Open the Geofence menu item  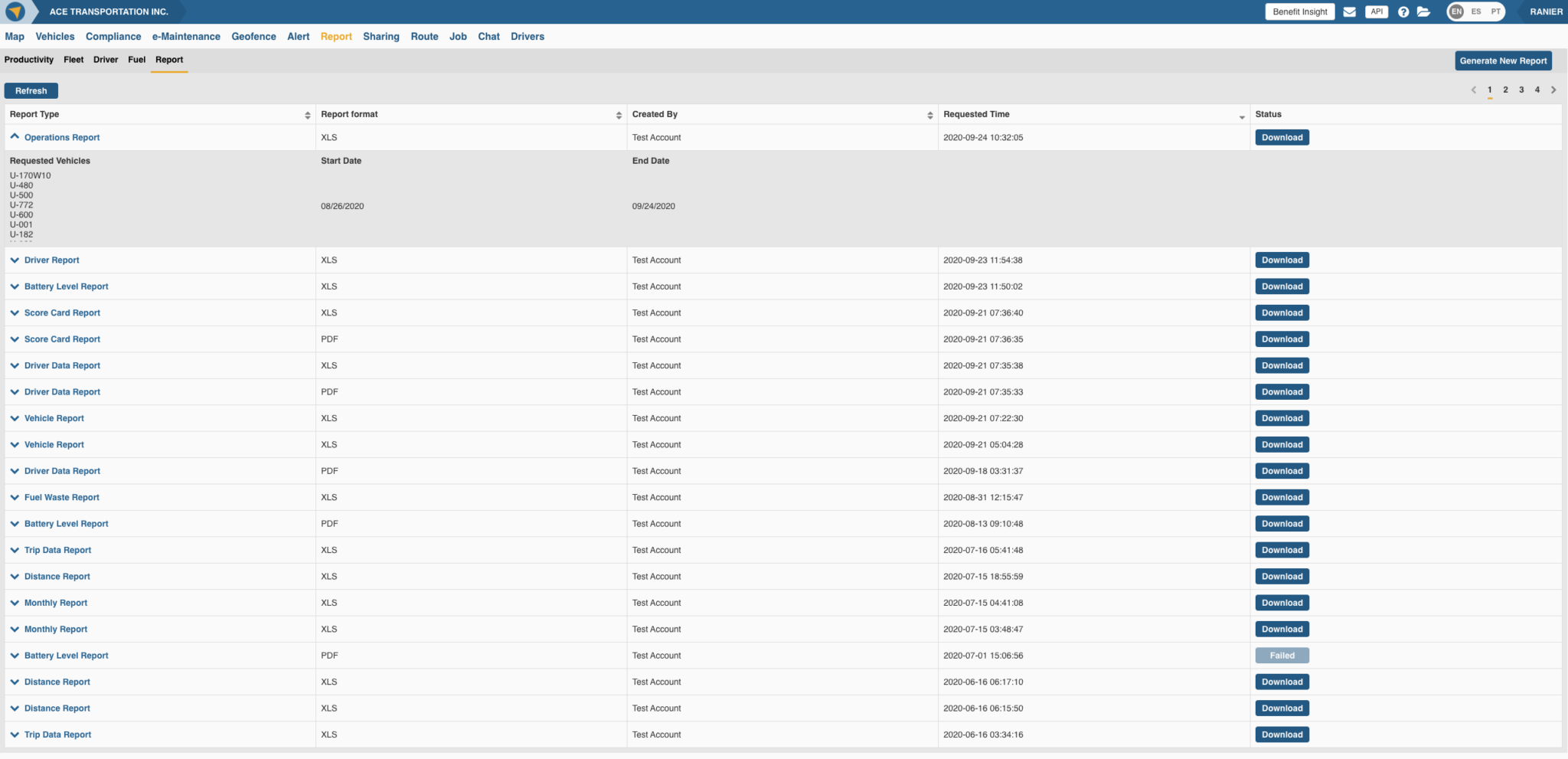pos(253,36)
